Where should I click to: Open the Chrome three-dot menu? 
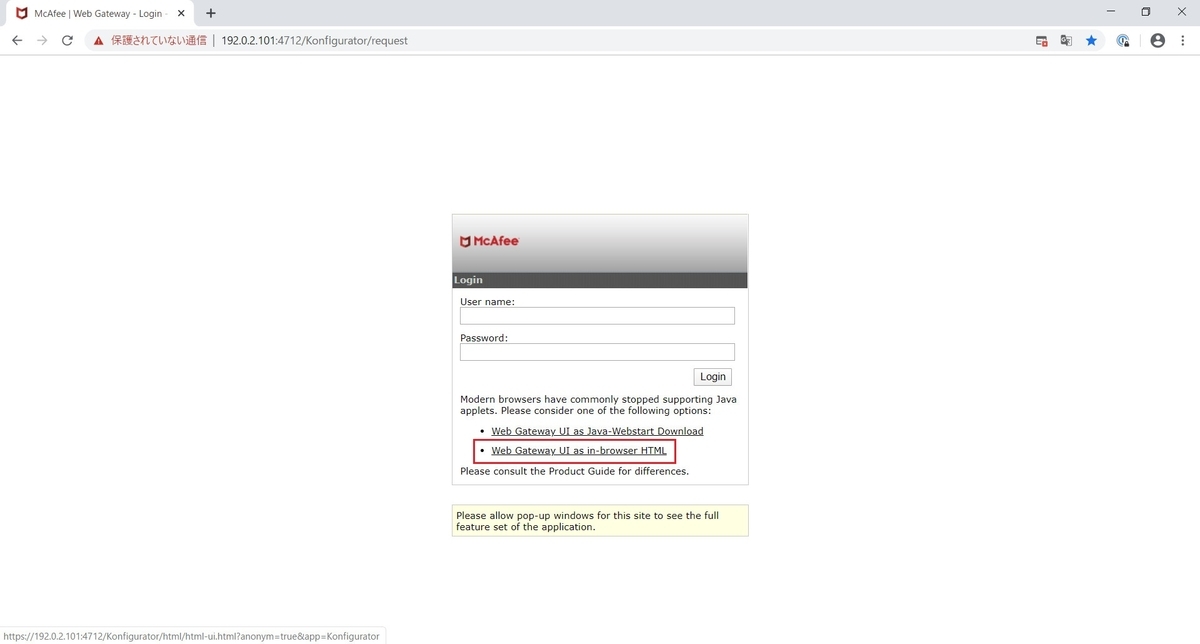click(1184, 41)
